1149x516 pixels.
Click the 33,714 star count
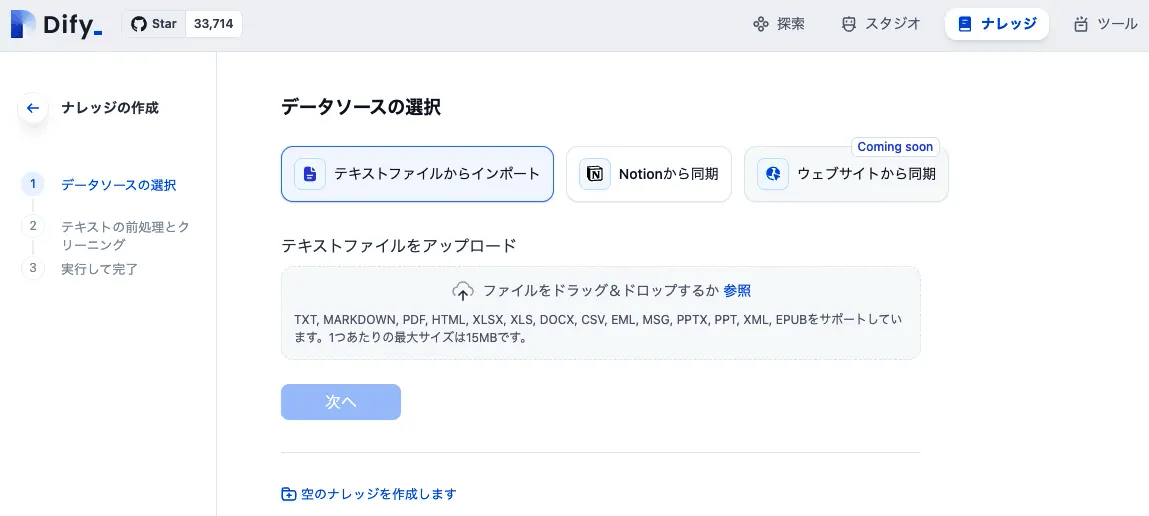213,24
